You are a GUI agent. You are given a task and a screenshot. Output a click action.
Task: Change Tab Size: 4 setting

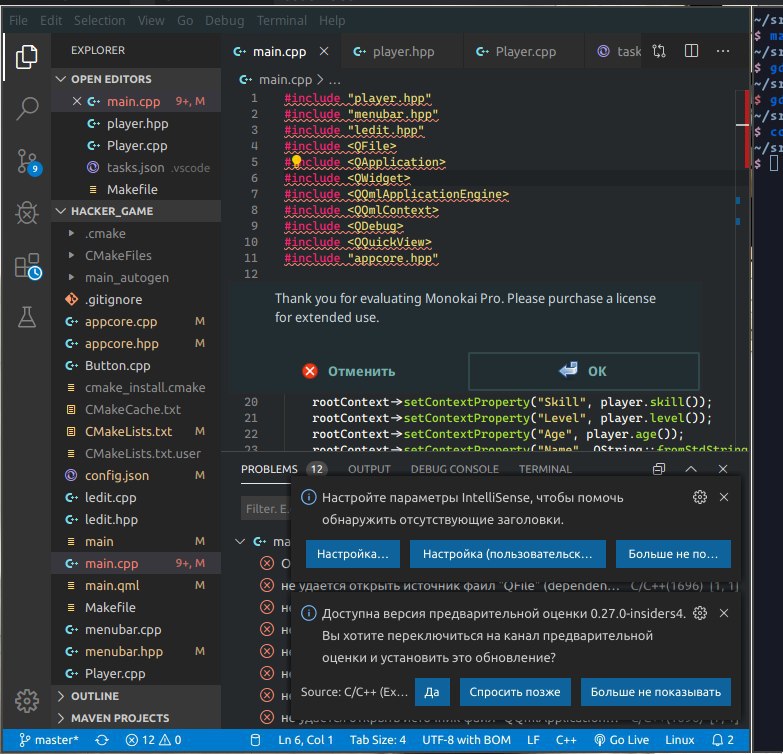(378, 740)
